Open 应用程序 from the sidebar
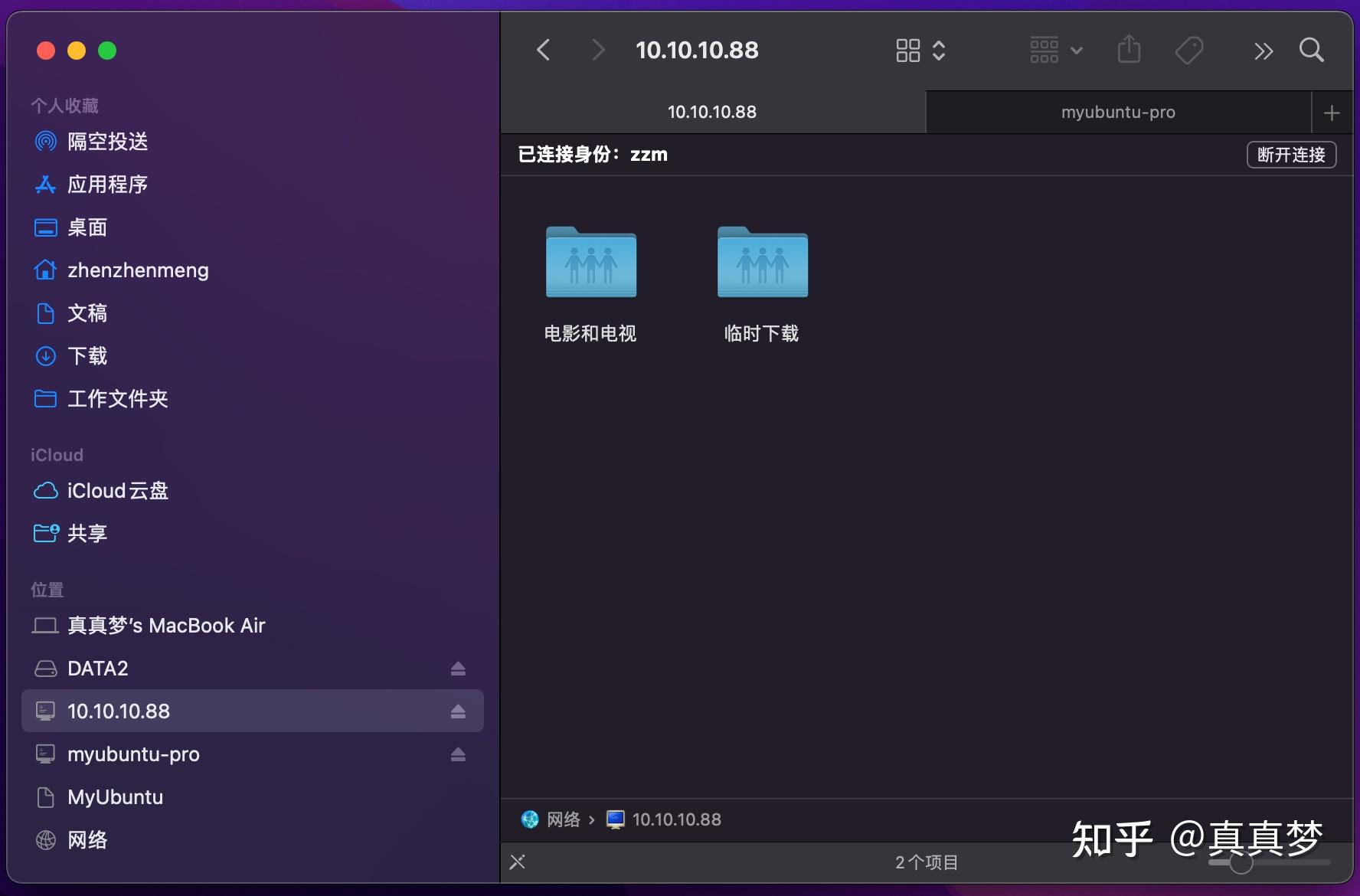1360x896 pixels. click(107, 185)
